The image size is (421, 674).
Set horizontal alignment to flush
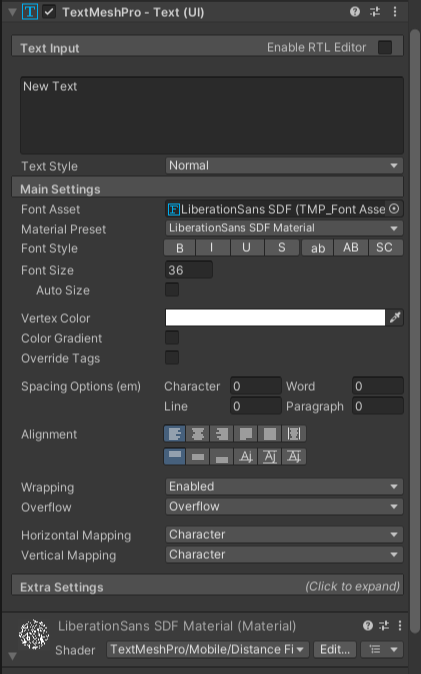(270, 434)
